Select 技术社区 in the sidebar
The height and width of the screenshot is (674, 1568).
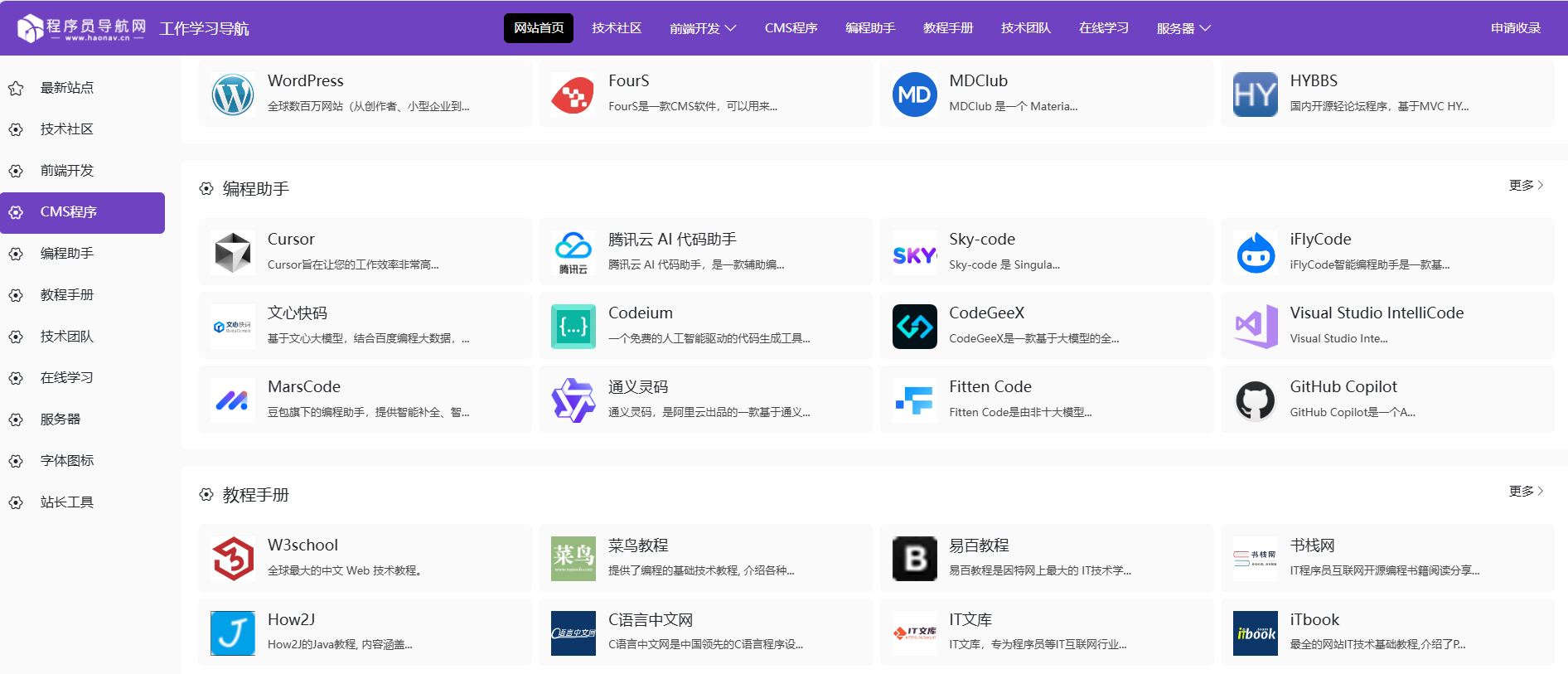(82, 129)
